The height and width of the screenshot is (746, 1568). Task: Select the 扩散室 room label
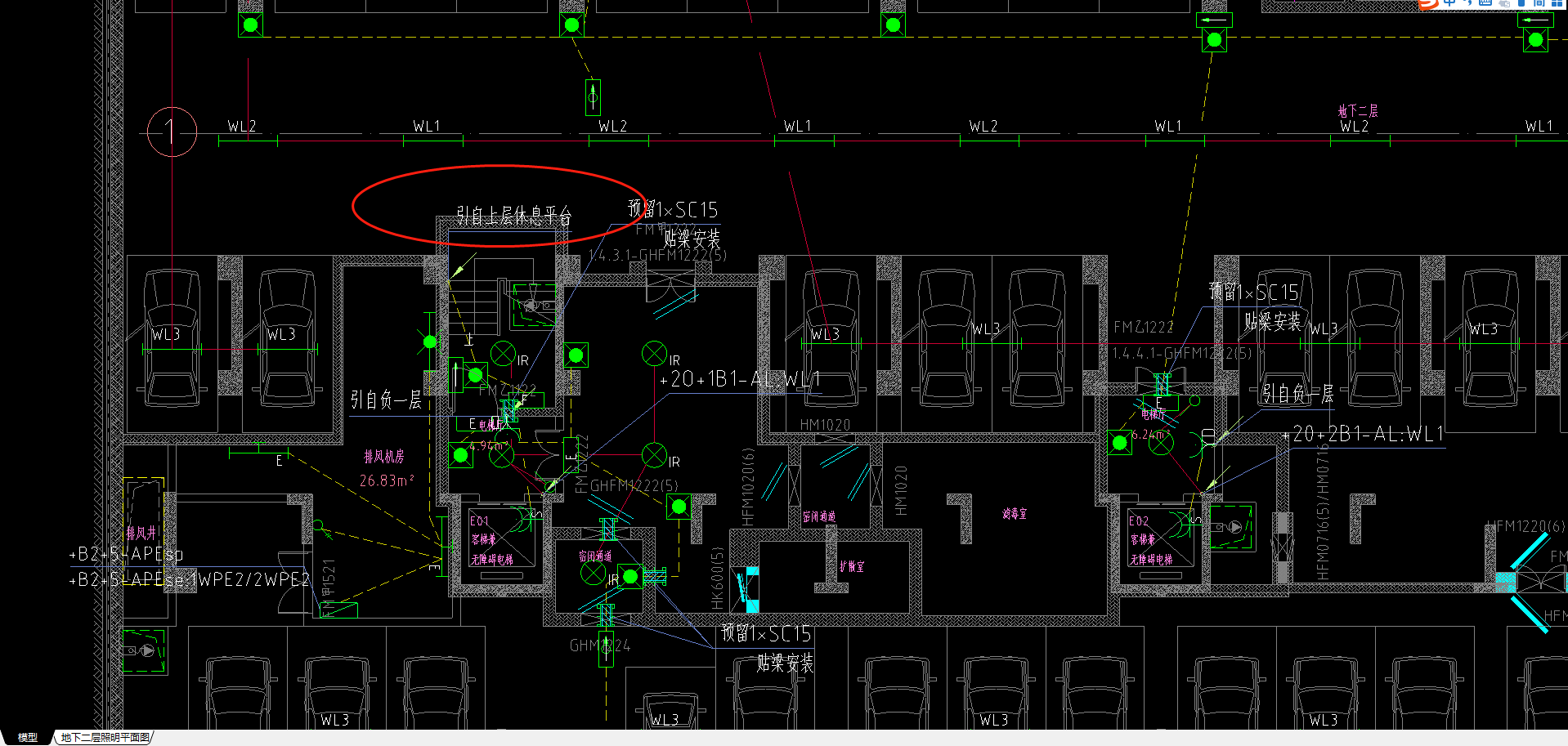pyautogui.click(x=852, y=566)
